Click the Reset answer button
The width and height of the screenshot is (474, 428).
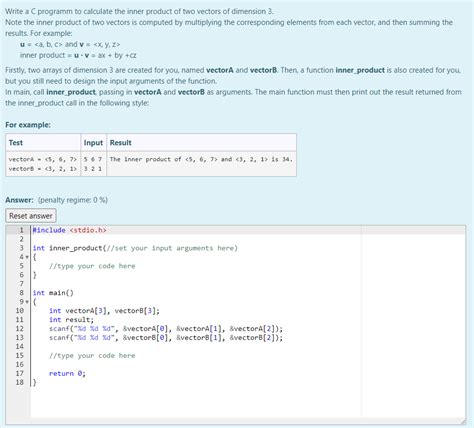tap(31, 216)
